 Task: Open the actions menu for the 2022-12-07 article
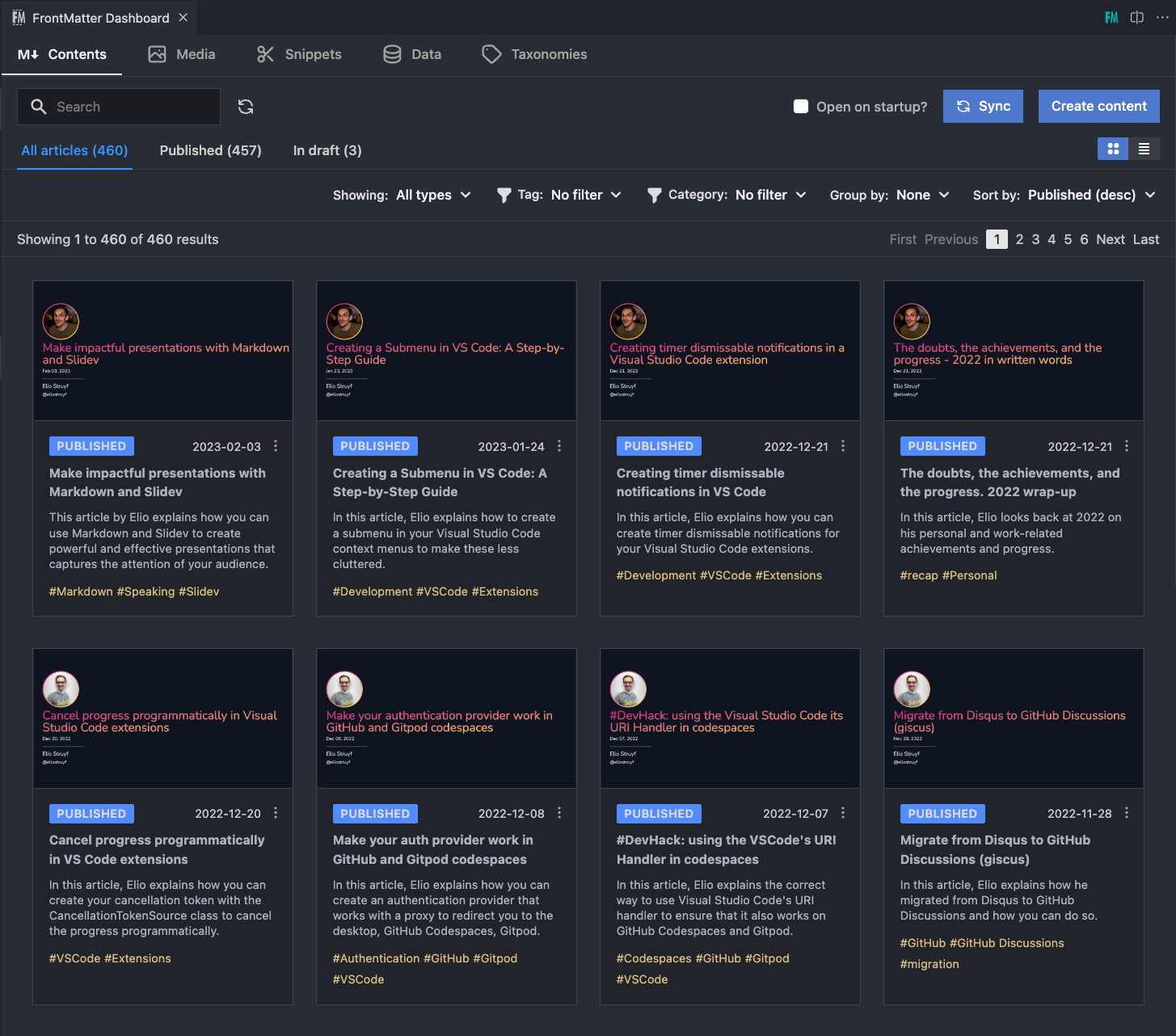coord(843,813)
